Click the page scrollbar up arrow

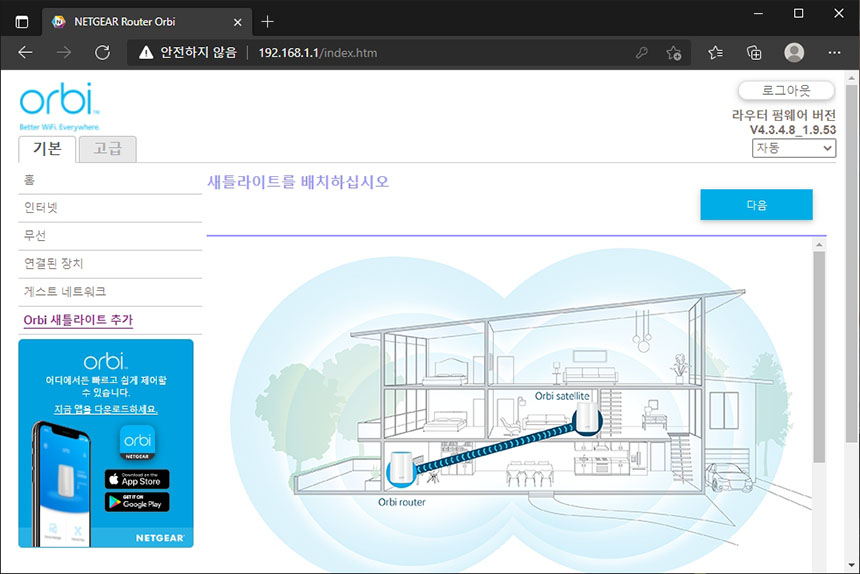click(x=851, y=78)
